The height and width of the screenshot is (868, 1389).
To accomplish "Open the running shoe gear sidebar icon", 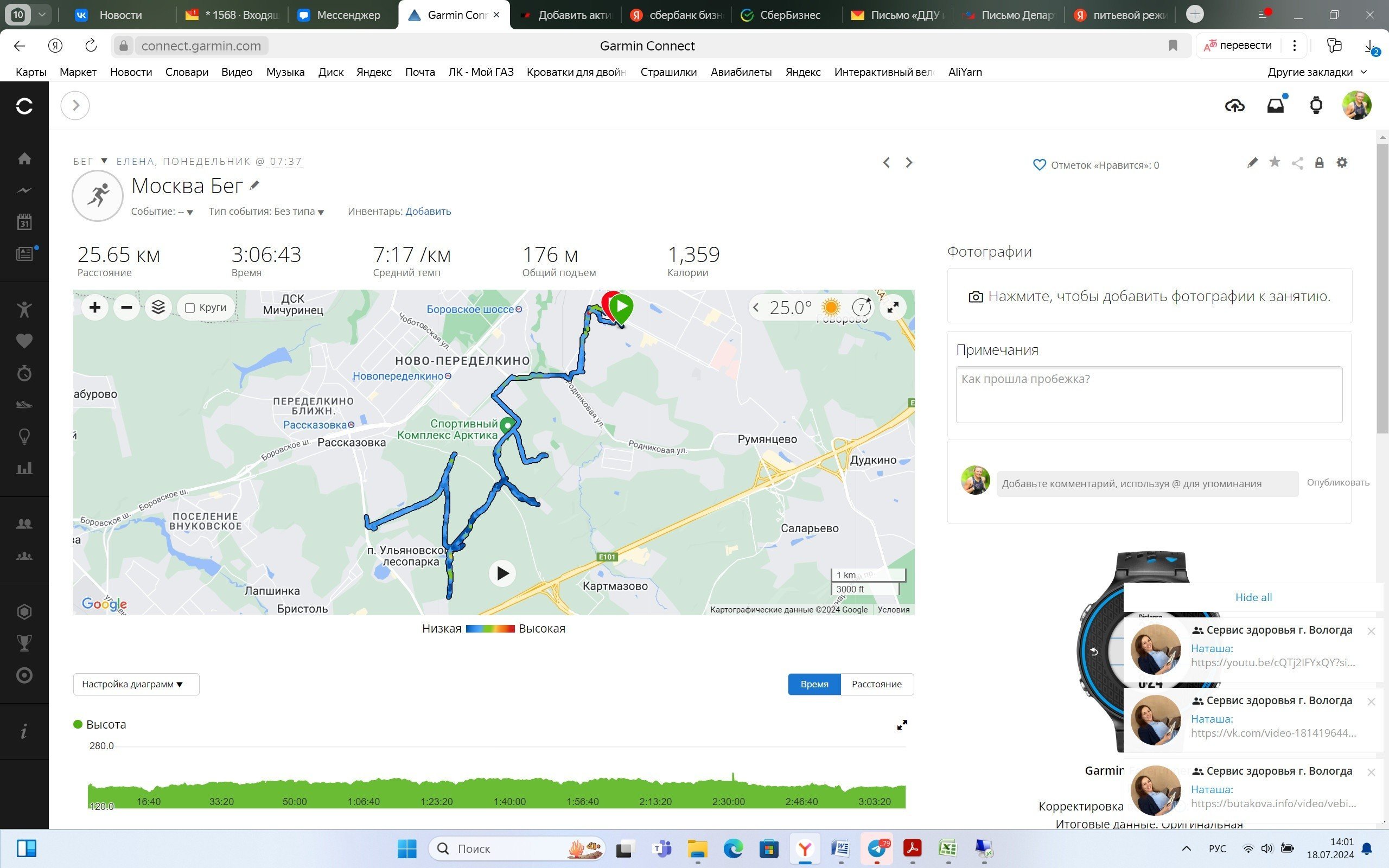I will [24, 405].
